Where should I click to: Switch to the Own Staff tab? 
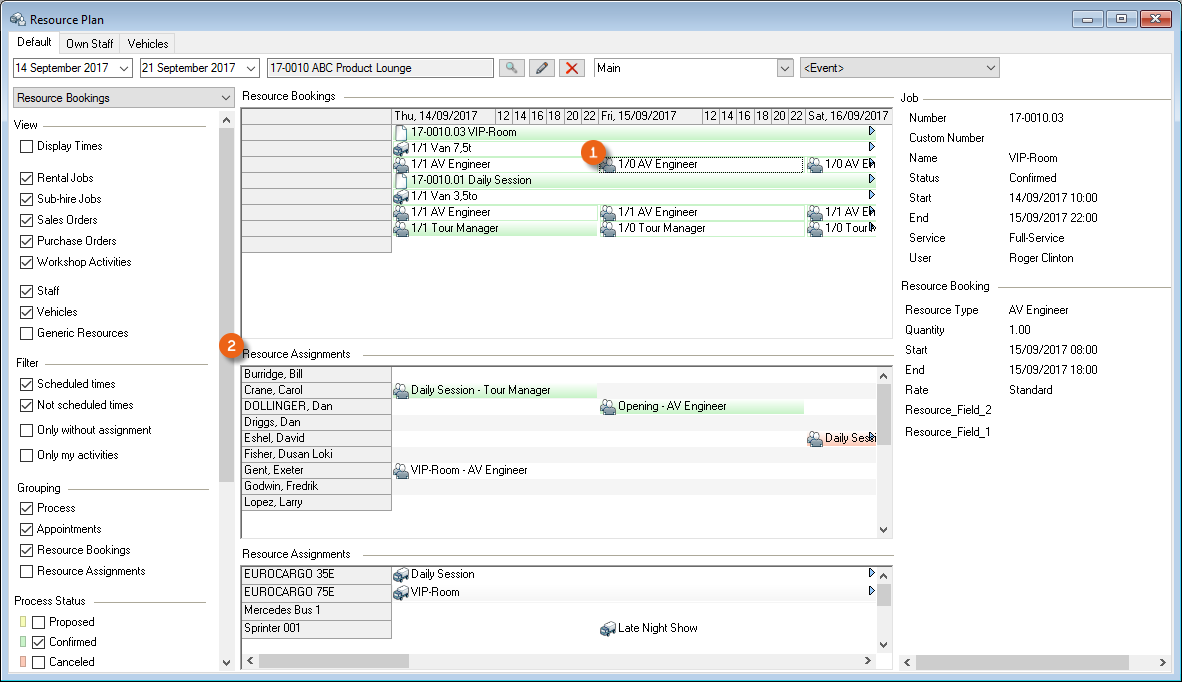coord(90,44)
